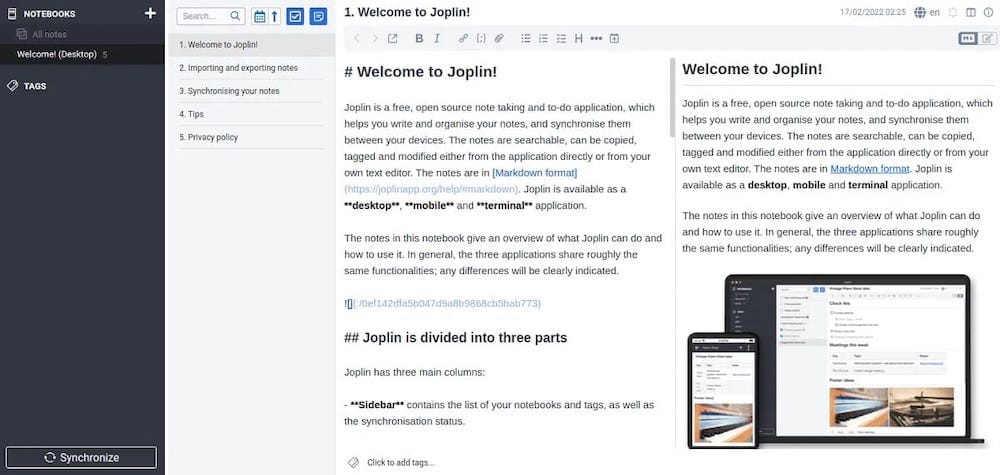Click the '**Sidebar**' text in editor
The width and height of the screenshot is (1000, 475).
pyautogui.click(x=378, y=405)
